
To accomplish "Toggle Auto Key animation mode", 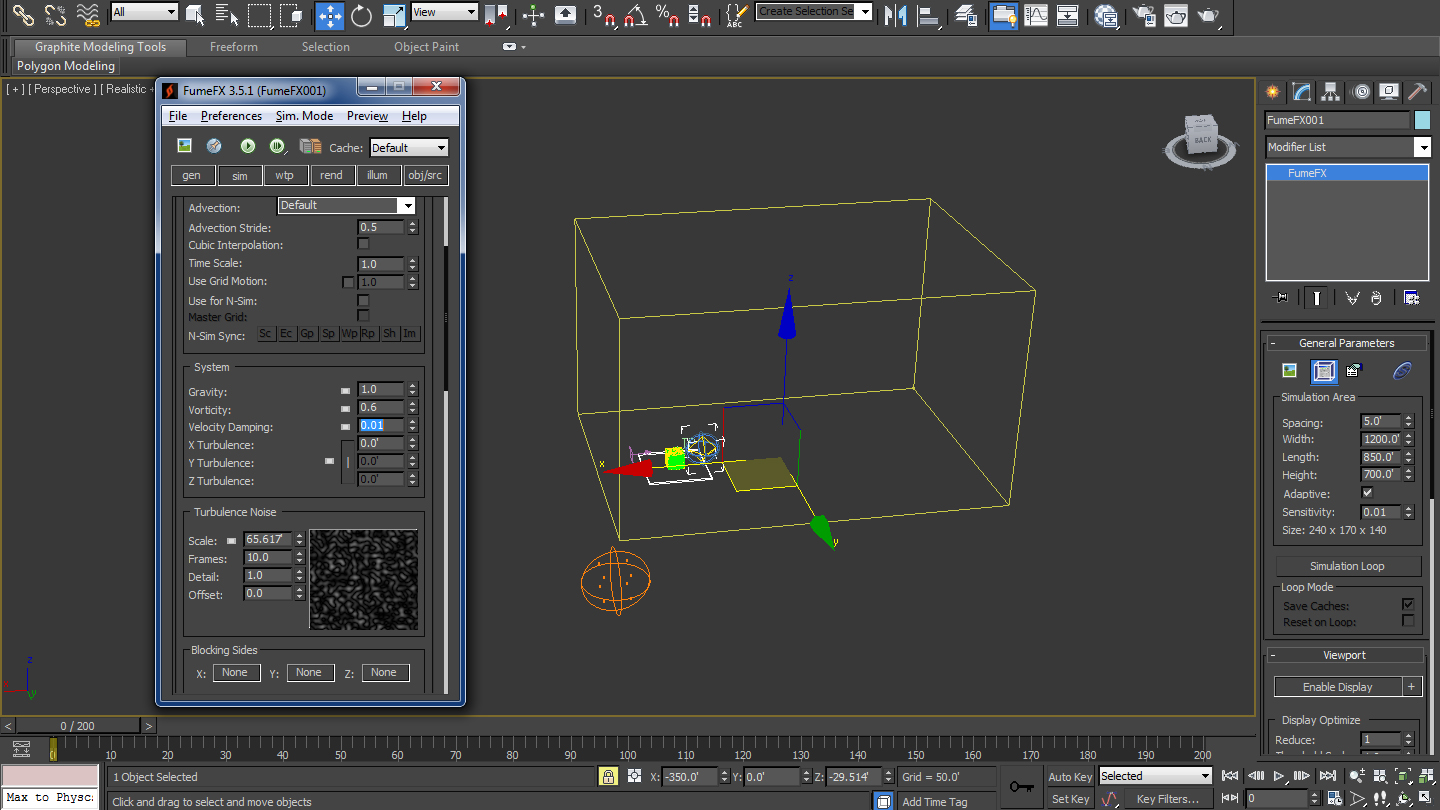I will 1070,777.
